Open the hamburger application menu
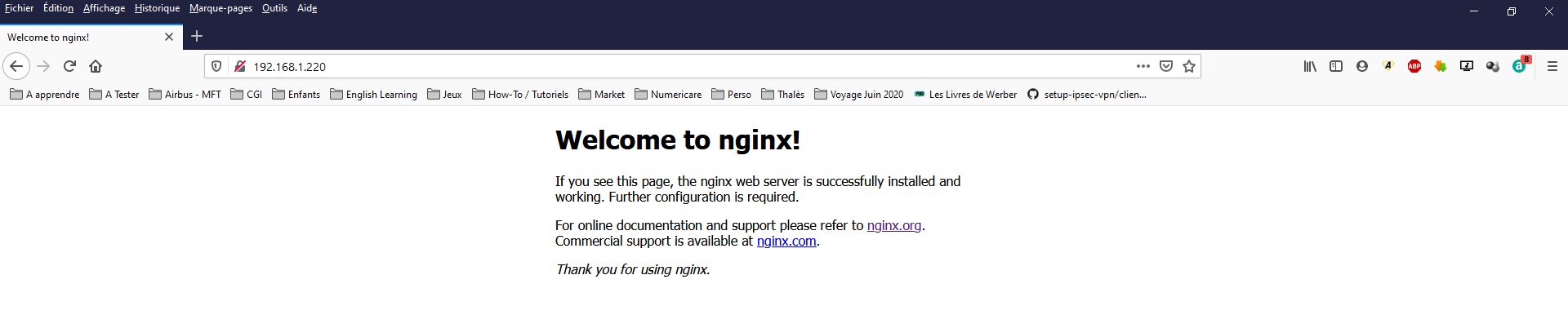The image size is (1568, 315). pos(1552,66)
